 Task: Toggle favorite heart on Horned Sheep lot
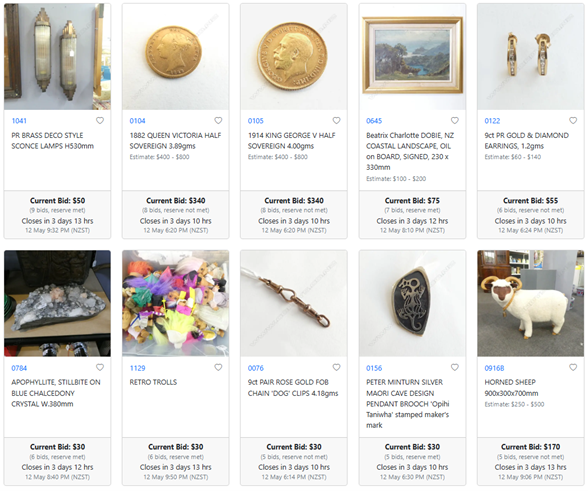coord(573,367)
